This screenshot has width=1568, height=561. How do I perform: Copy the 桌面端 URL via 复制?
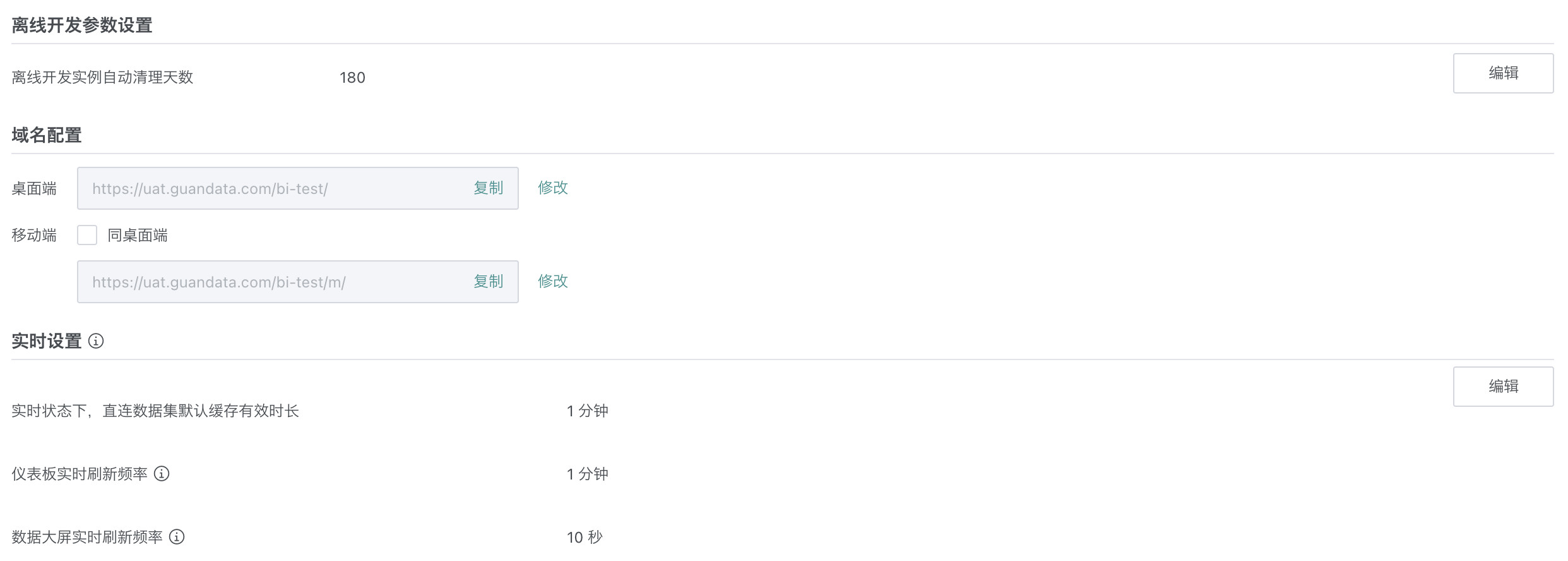pos(488,188)
